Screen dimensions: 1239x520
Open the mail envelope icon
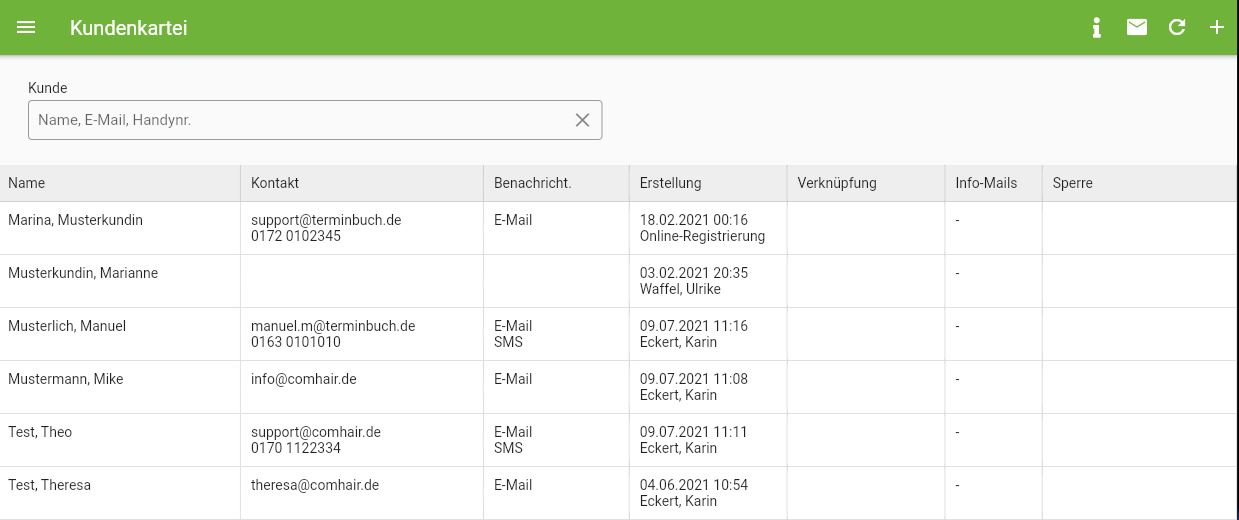point(1137,27)
